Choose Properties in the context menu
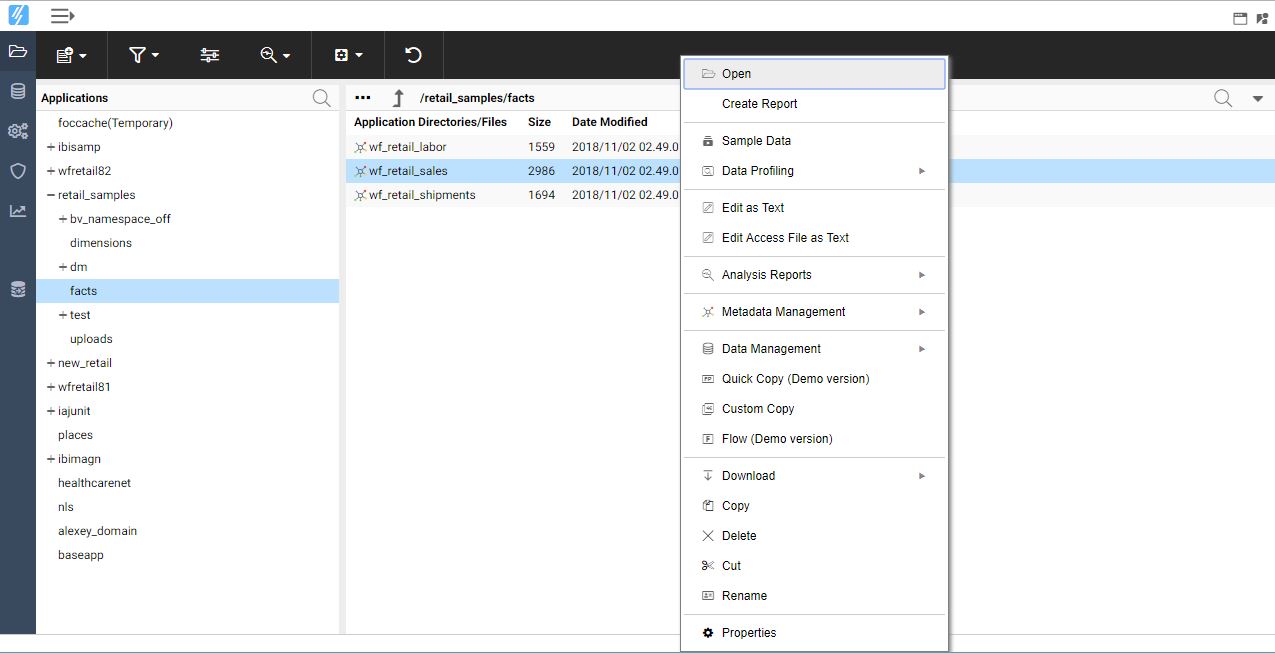1275x653 pixels. coord(748,633)
